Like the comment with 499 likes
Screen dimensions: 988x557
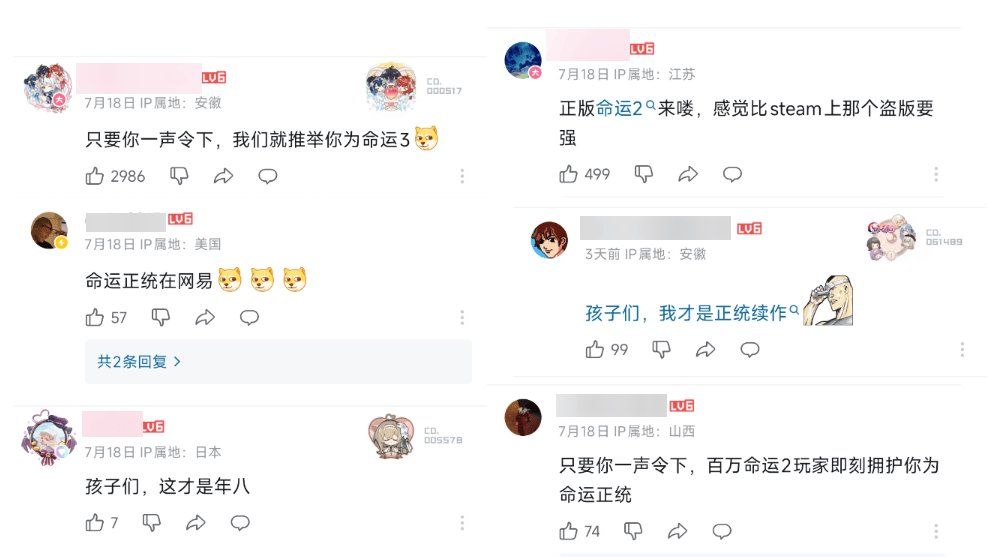coord(568,174)
